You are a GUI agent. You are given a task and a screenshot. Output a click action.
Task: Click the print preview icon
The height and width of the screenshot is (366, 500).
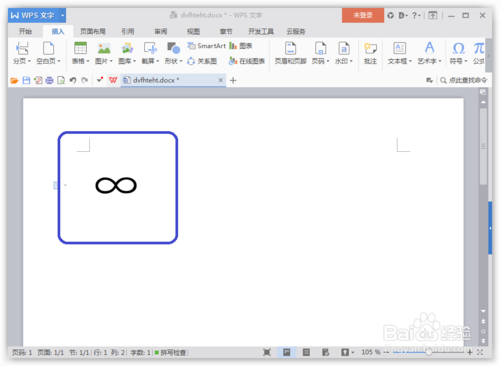pyautogui.click(x=61, y=80)
